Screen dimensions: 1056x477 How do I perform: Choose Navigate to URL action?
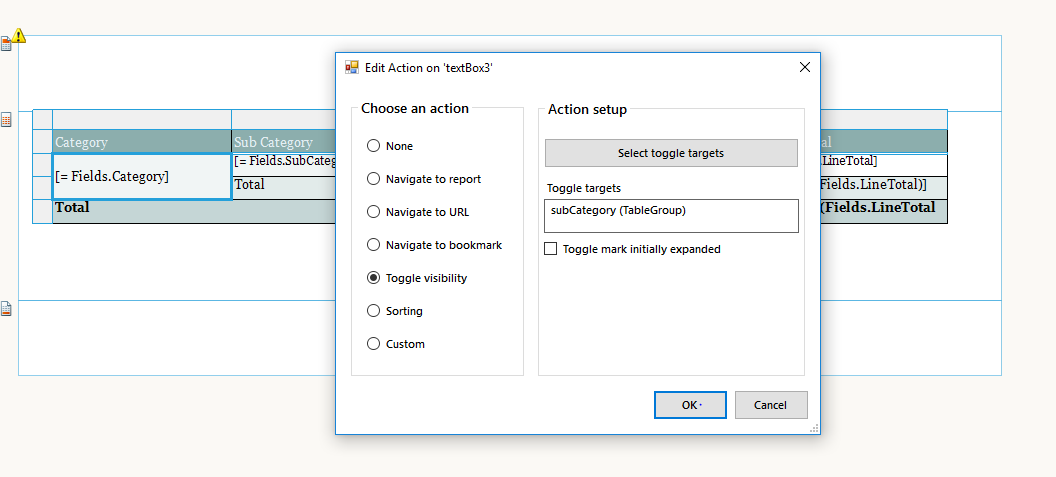374,212
